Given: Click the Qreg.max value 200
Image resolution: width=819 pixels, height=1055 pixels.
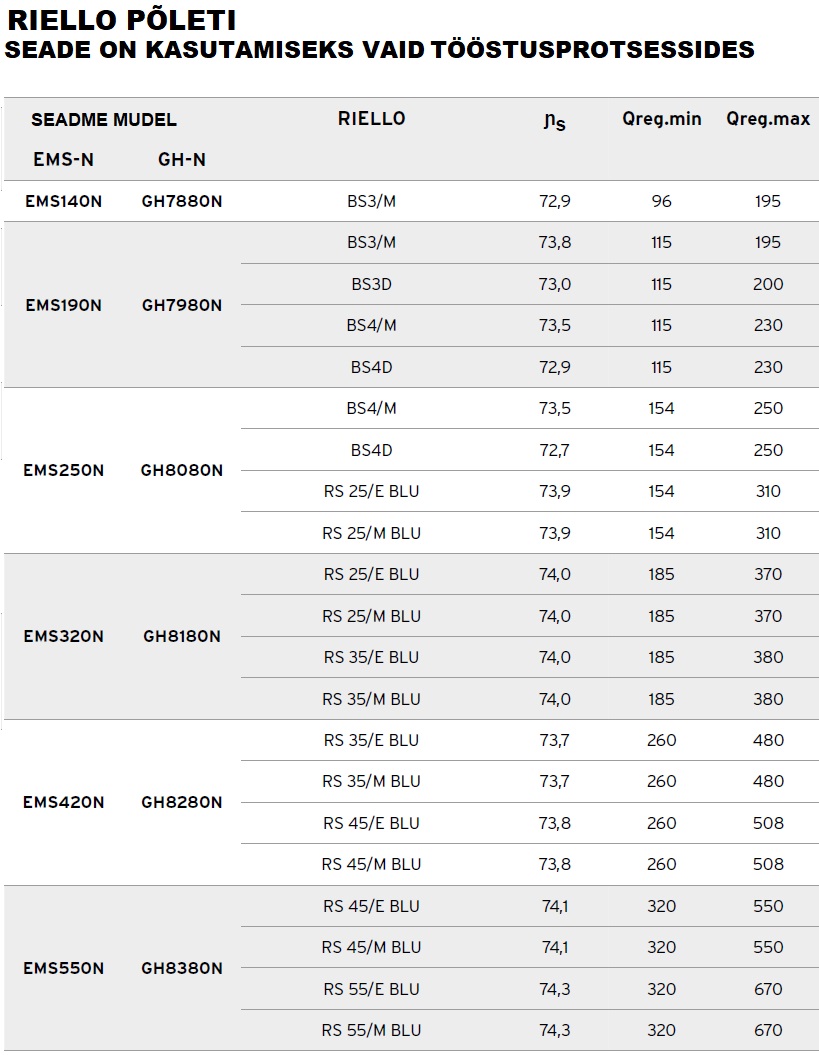Looking at the screenshot, I should 768,284.
